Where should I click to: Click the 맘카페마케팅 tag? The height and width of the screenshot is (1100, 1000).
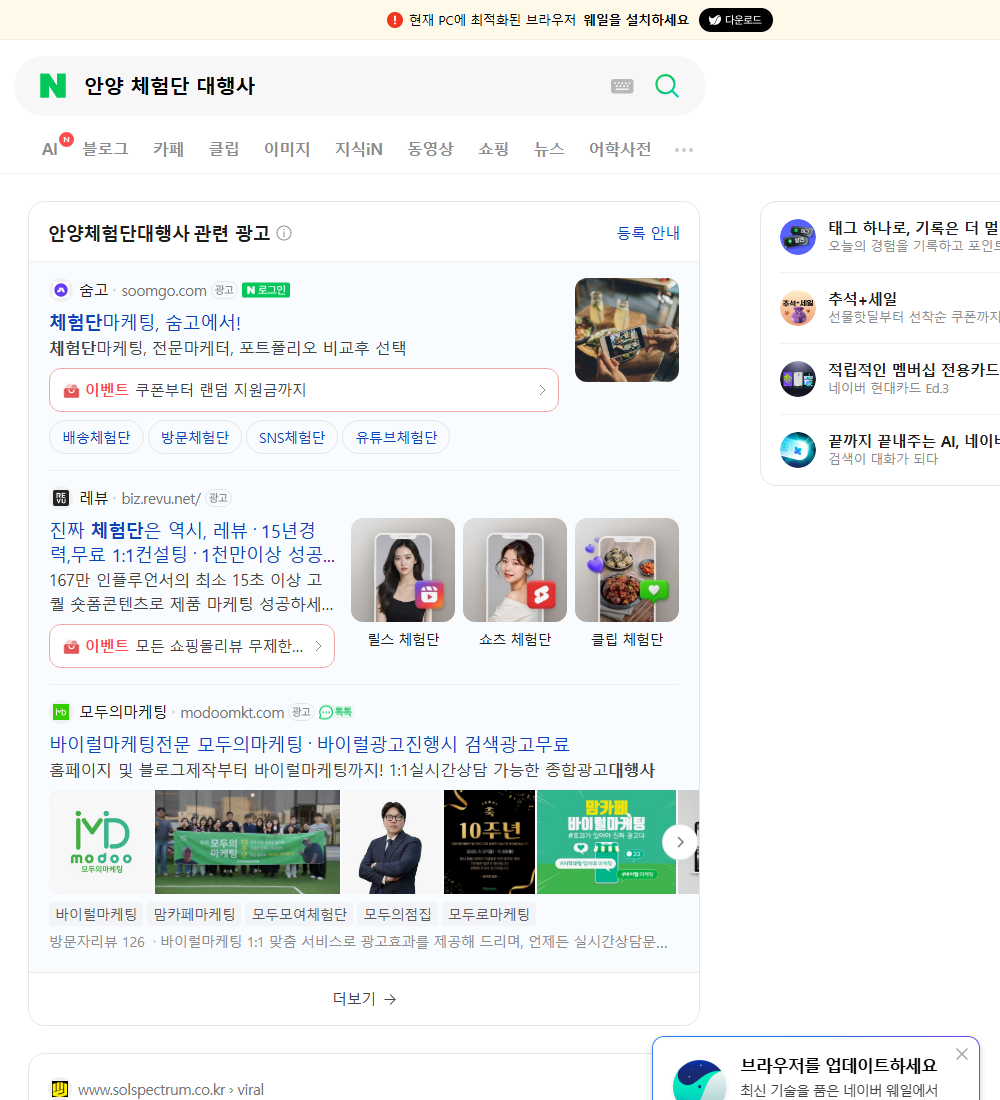click(x=194, y=914)
